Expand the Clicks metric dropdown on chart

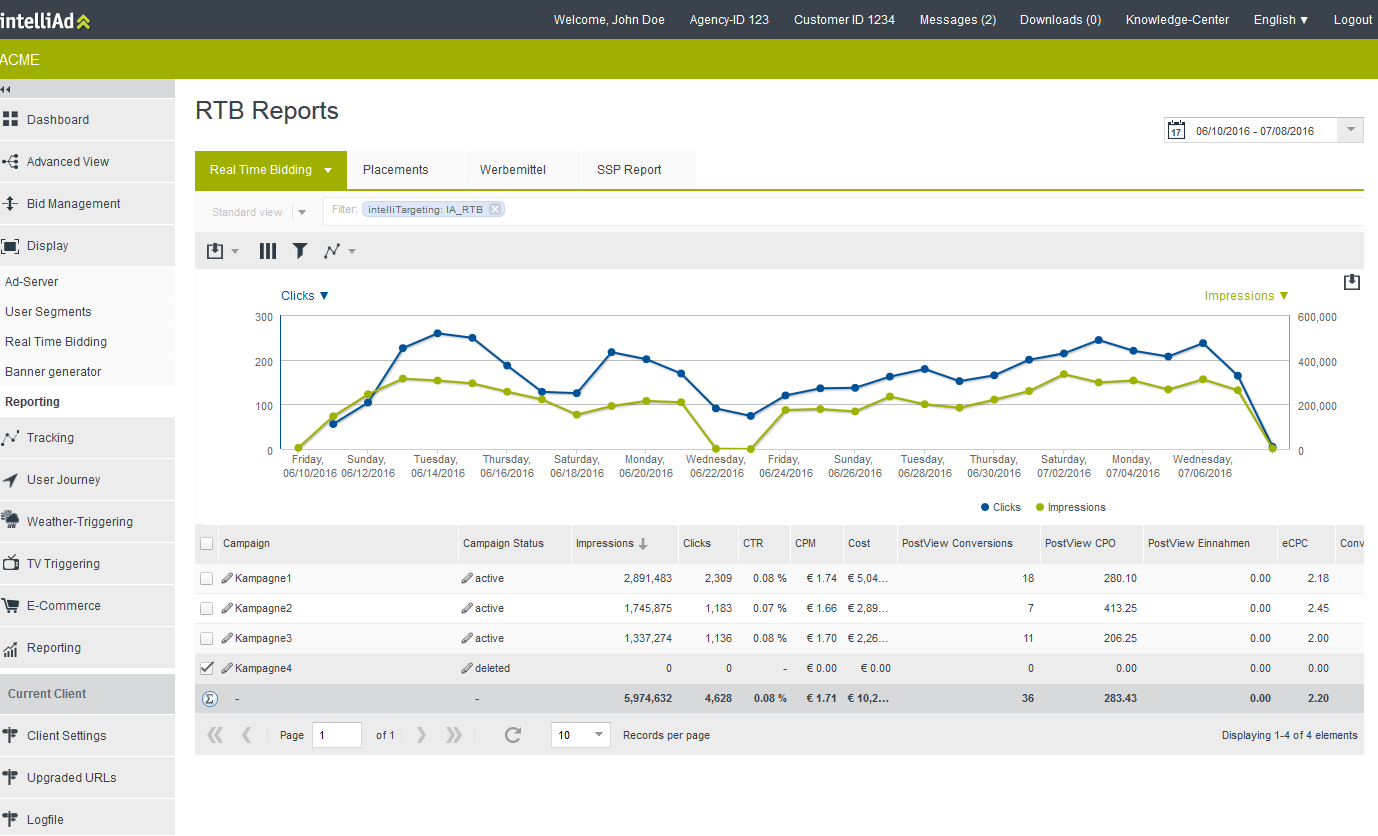click(305, 296)
